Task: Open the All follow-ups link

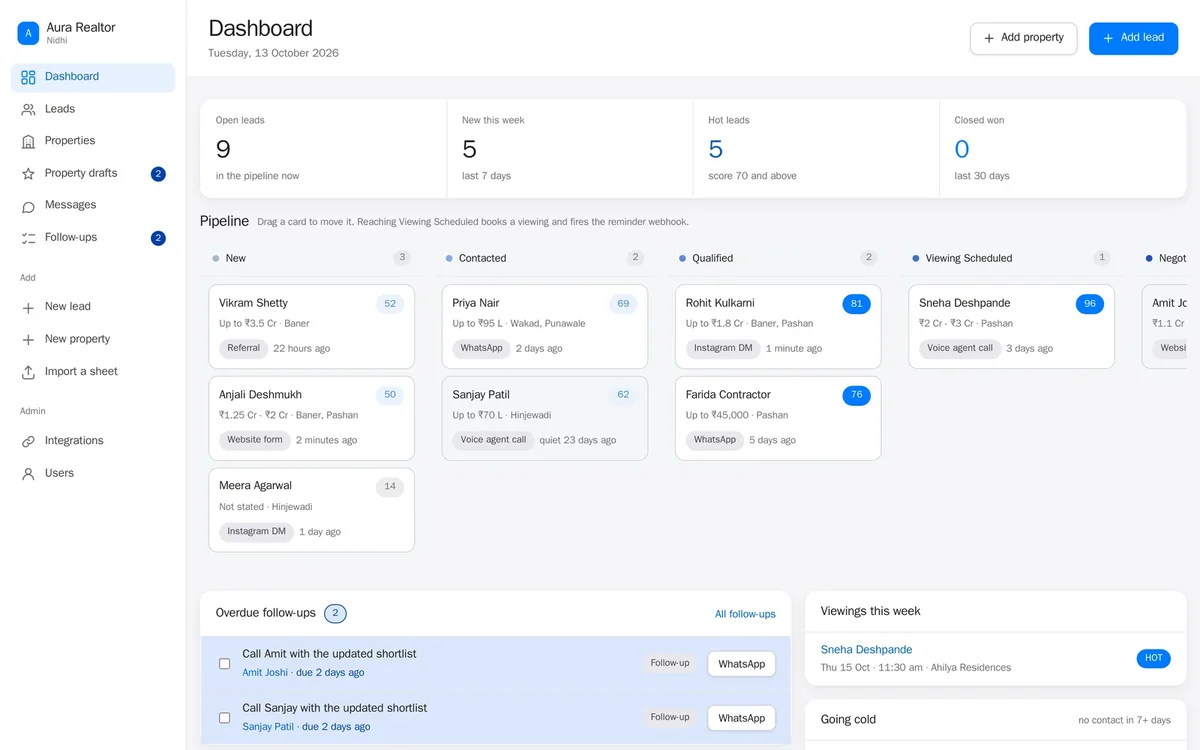Action: click(745, 614)
